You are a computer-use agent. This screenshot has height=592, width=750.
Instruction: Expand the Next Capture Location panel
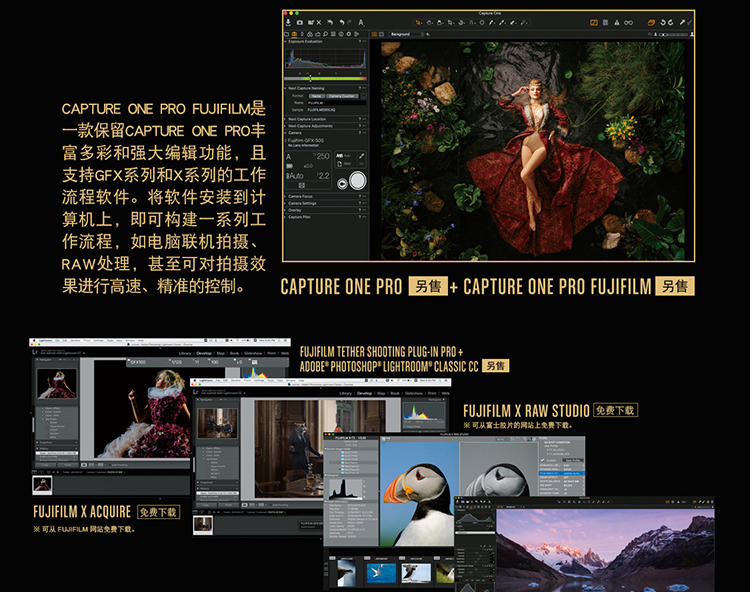pyautogui.click(x=285, y=119)
